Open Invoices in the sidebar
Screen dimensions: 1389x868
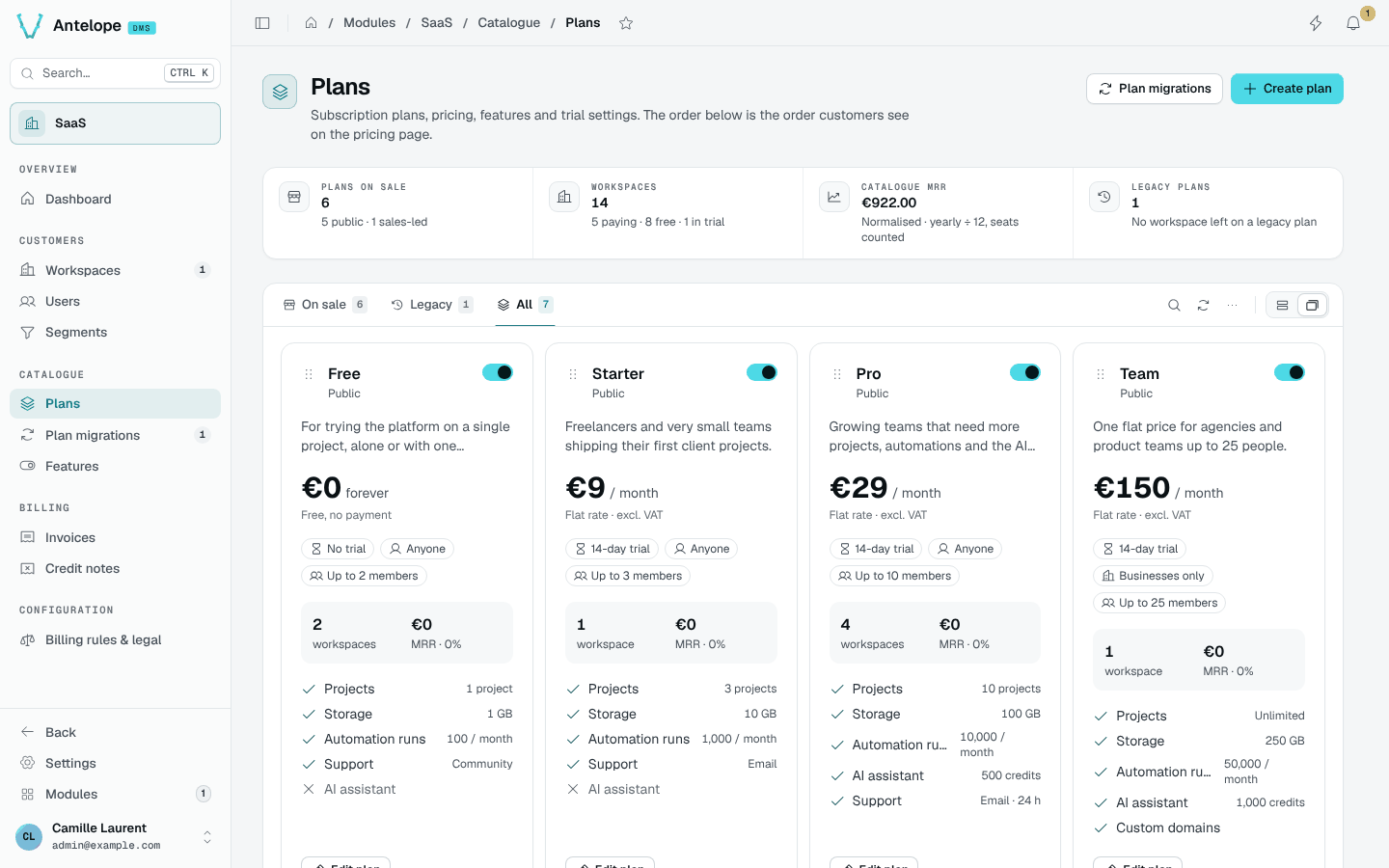(116, 537)
